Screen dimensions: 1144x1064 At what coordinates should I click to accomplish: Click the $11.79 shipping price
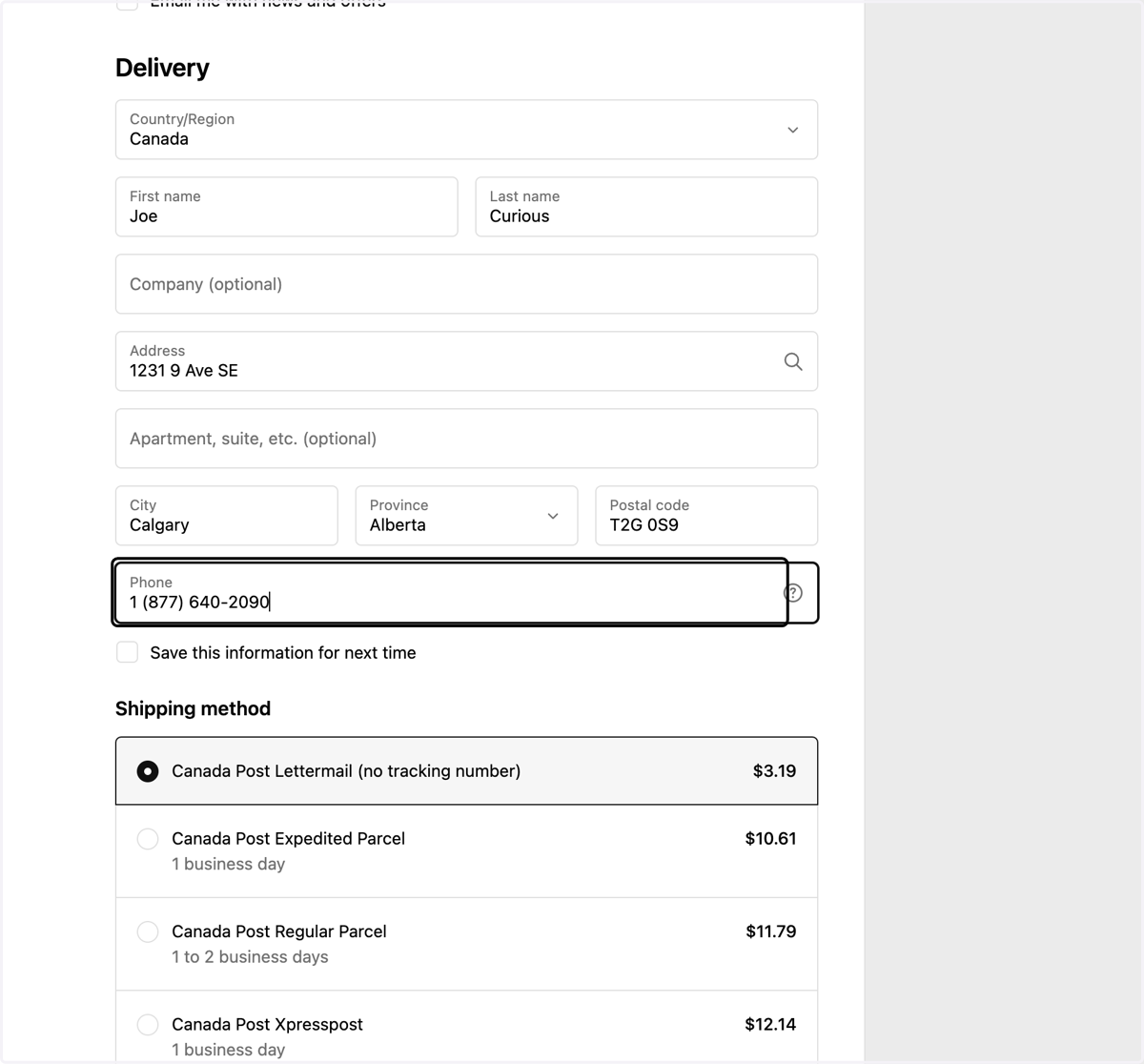click(x=770, y=931)
